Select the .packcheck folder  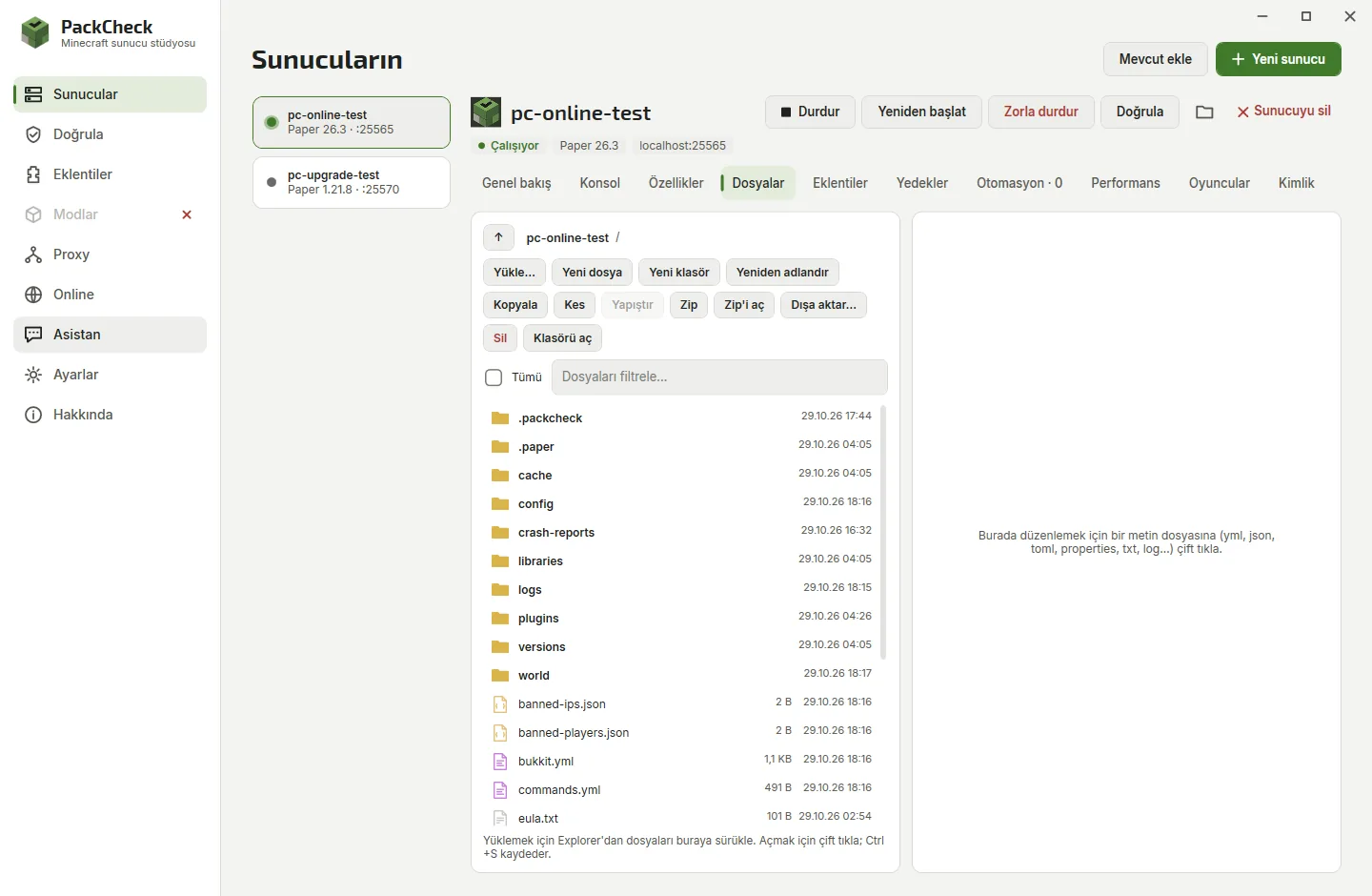681,417
